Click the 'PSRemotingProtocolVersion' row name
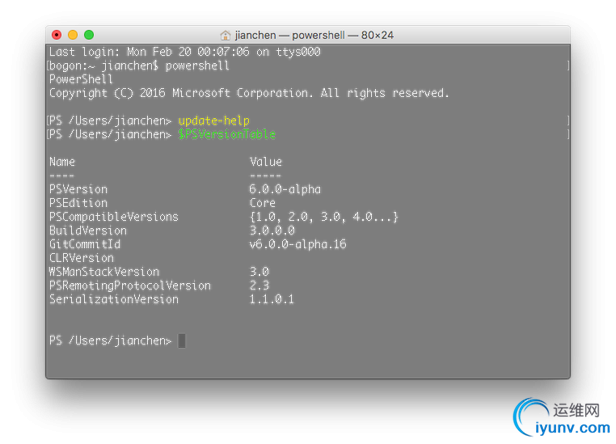616x444 pixels. click(x=130, y=286)
